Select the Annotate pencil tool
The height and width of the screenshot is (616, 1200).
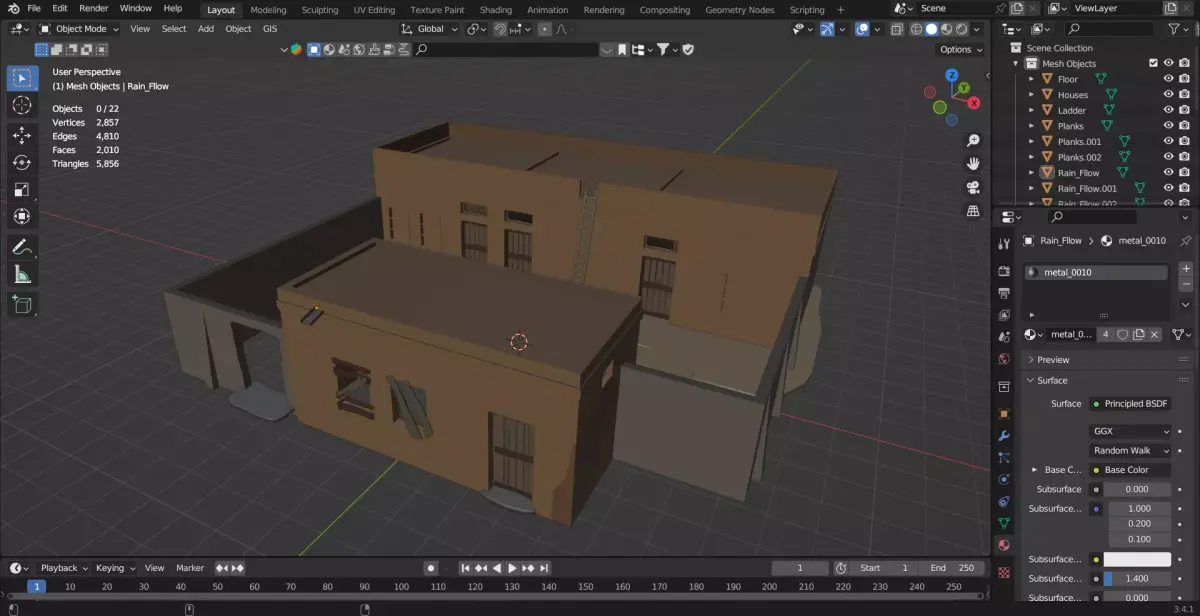click(22, 246)
